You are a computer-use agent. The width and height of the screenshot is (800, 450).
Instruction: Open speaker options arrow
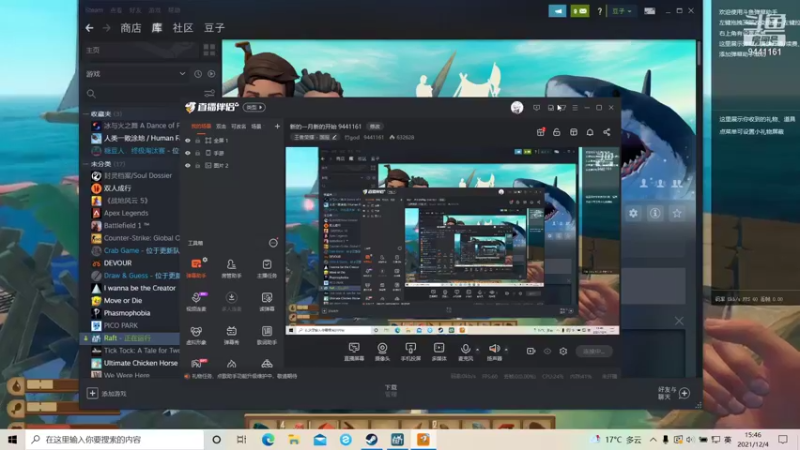coord(506,350)
